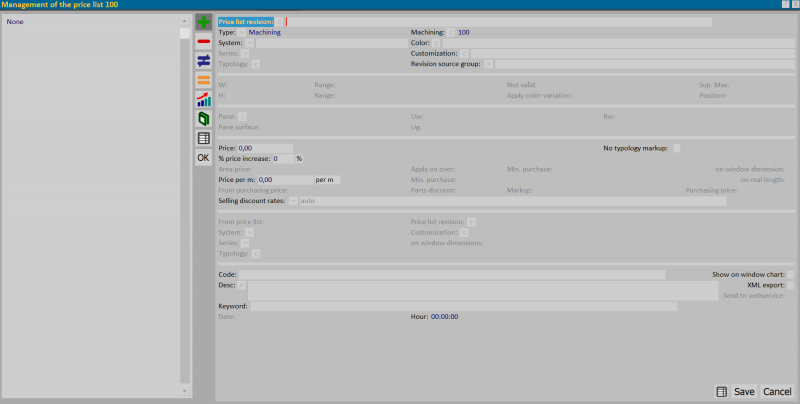
Task: Click the % price increase field
Action: [x=283, y=159]
